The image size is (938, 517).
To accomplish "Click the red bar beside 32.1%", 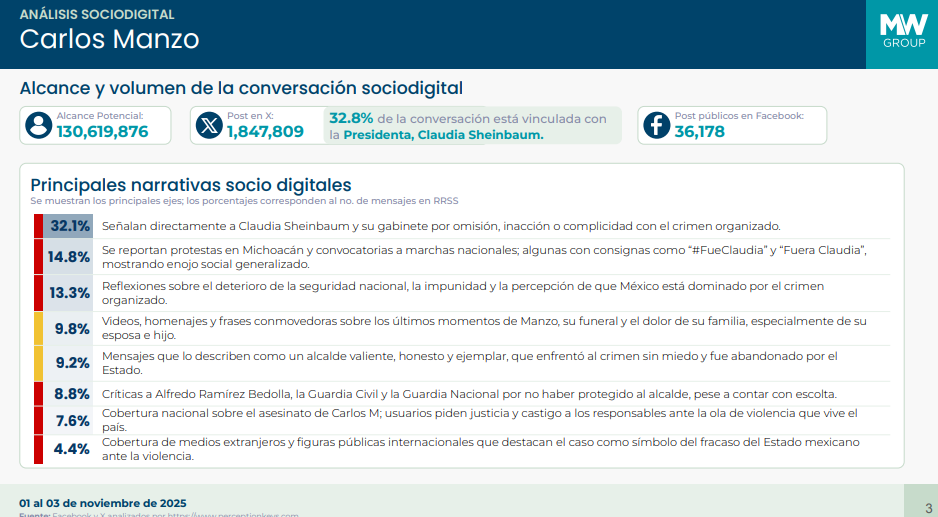I will pos(38,226).
